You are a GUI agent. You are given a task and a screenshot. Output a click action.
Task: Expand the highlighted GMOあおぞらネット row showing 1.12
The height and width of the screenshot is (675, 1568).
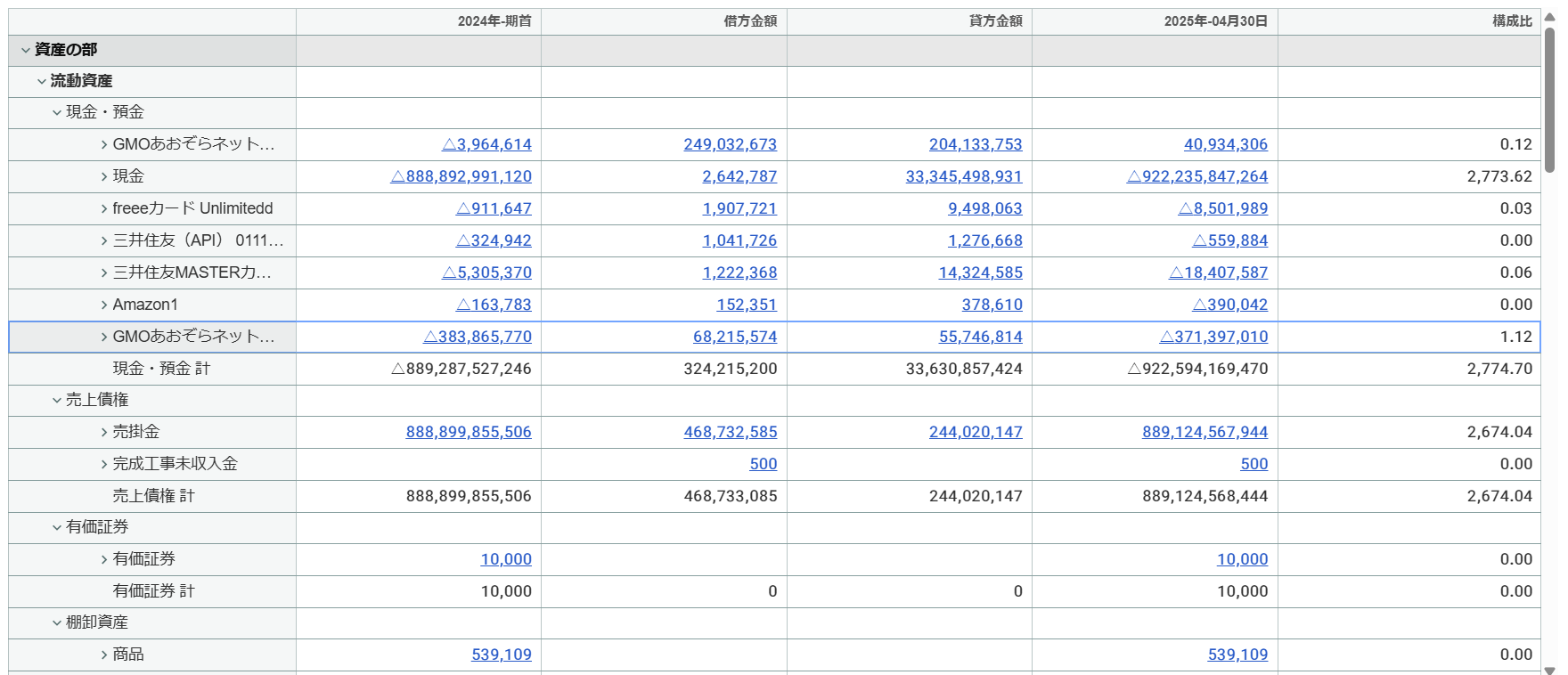[104, 337]
